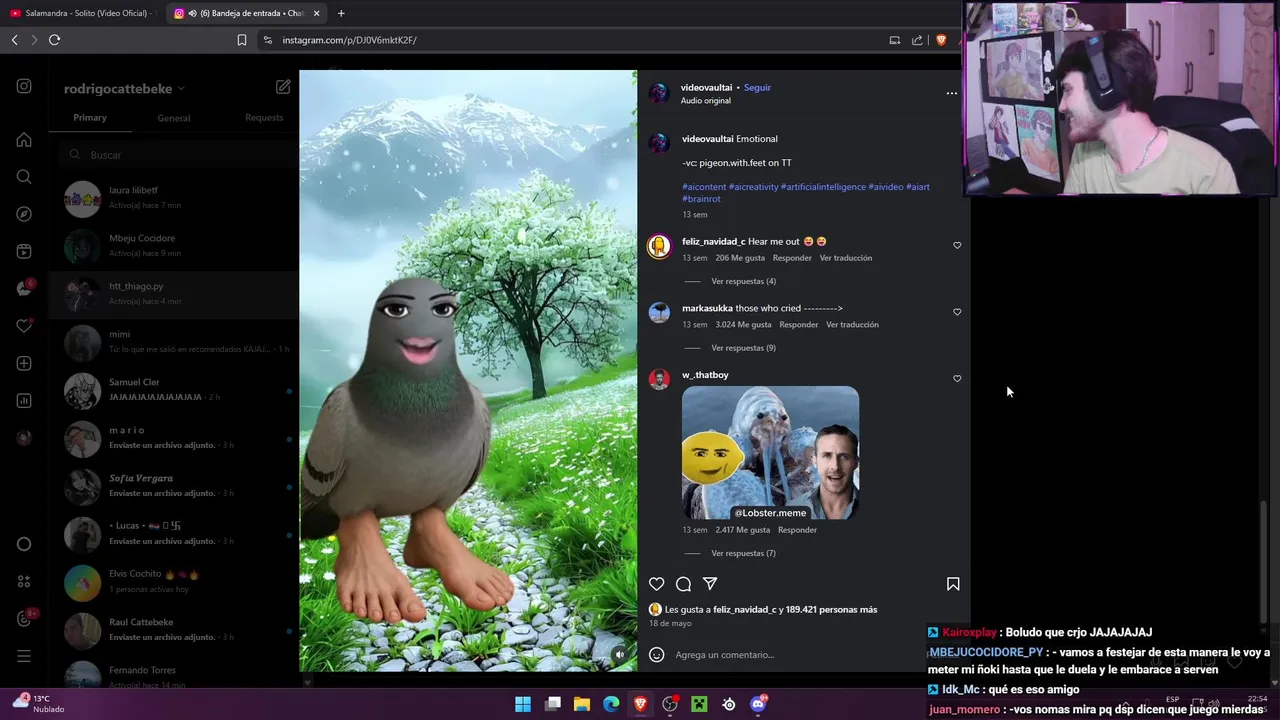Open the Minecraft creeper taskbar icon

click(x=699, y=705)
